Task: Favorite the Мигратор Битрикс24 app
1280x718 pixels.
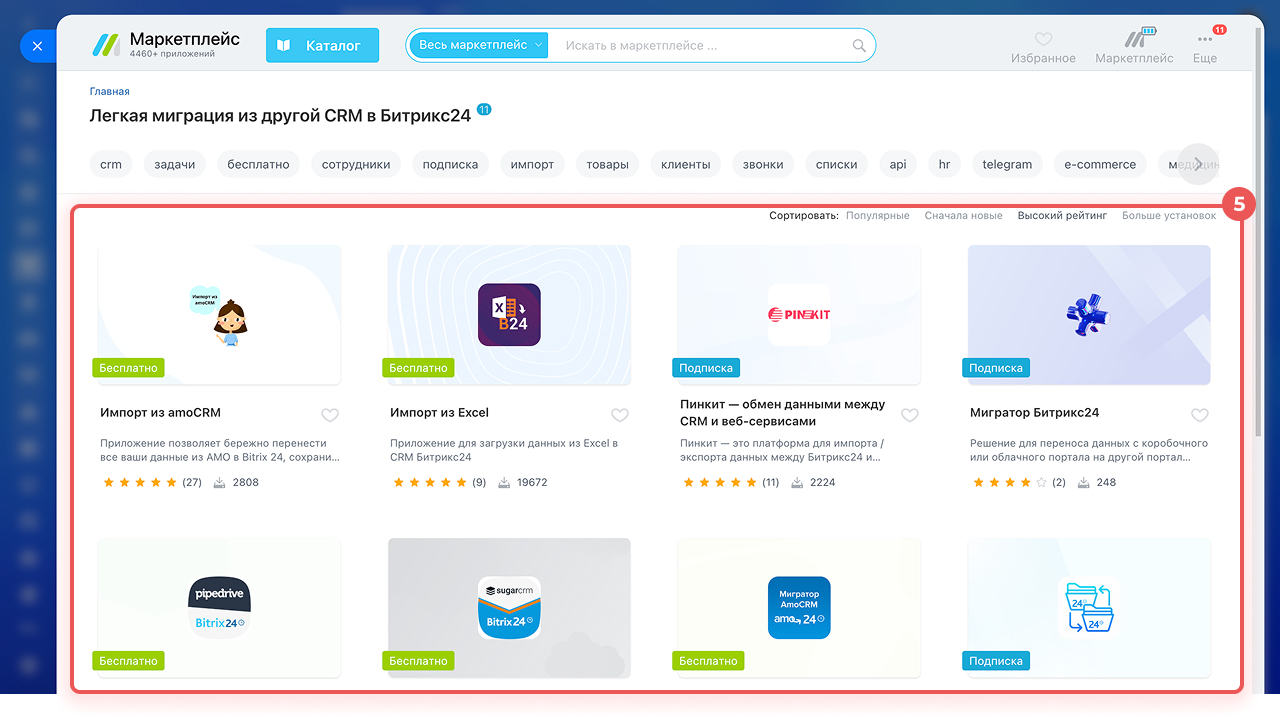Action: point(1200,415)
